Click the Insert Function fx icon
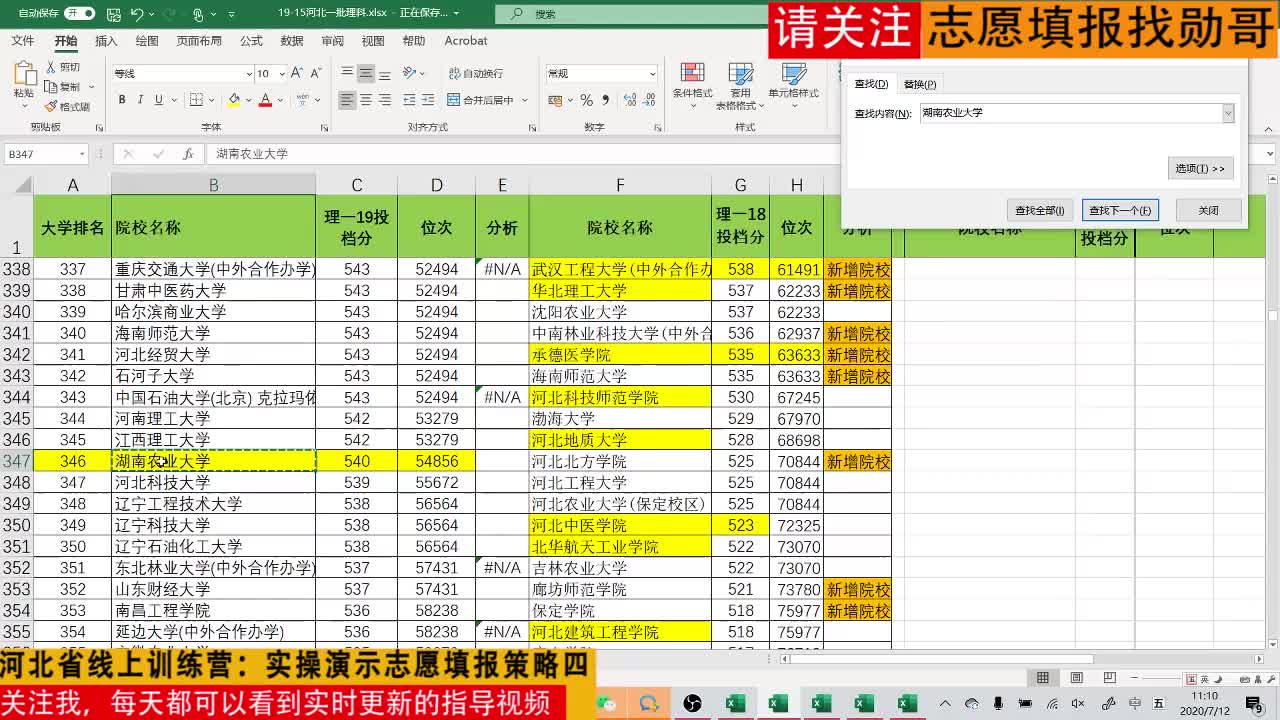1280x720 pixels. (x=188, y=154)
